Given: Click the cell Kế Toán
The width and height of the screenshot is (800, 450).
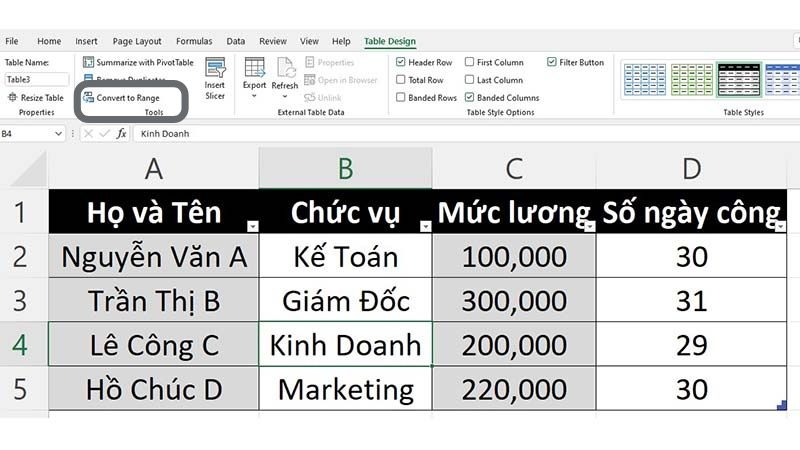Looking at the screenshot, I should point(345,256).
